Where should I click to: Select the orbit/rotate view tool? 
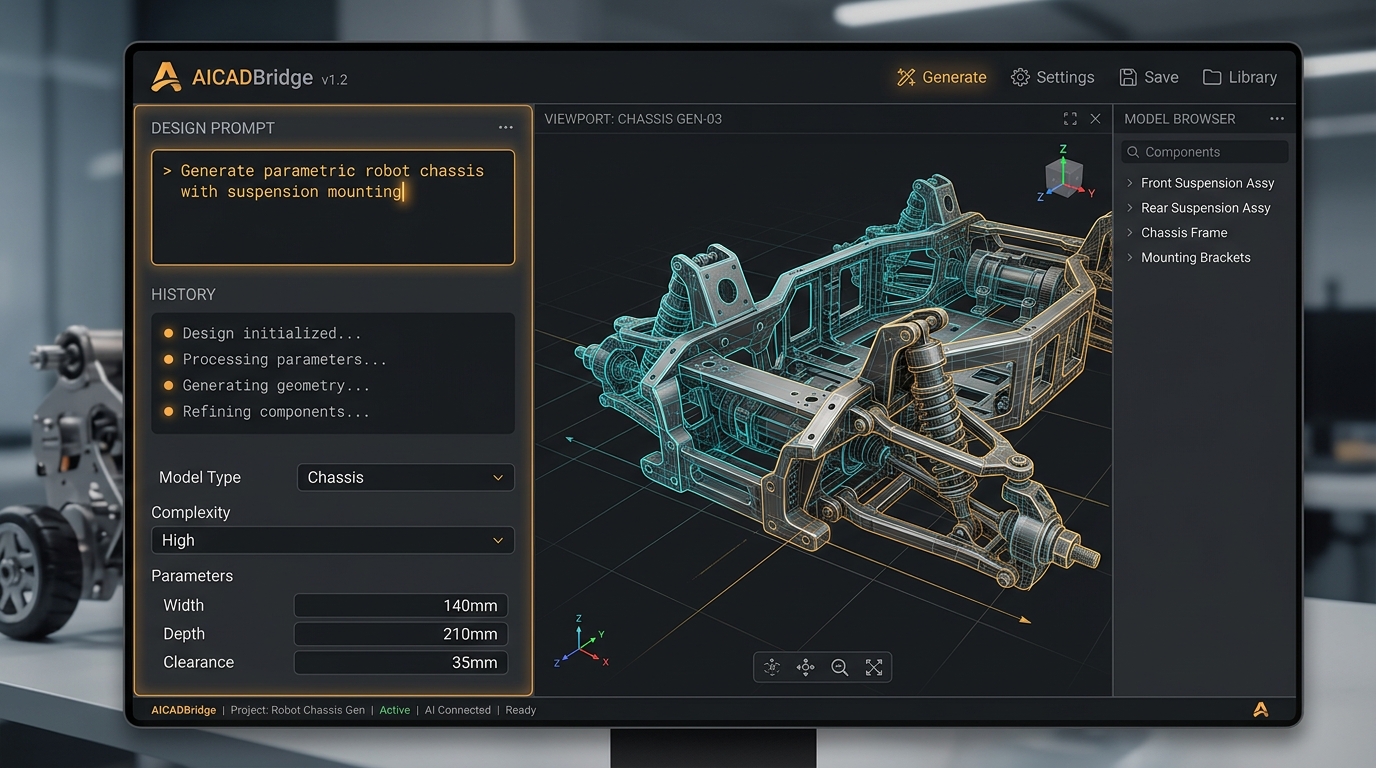pos(771,667)
